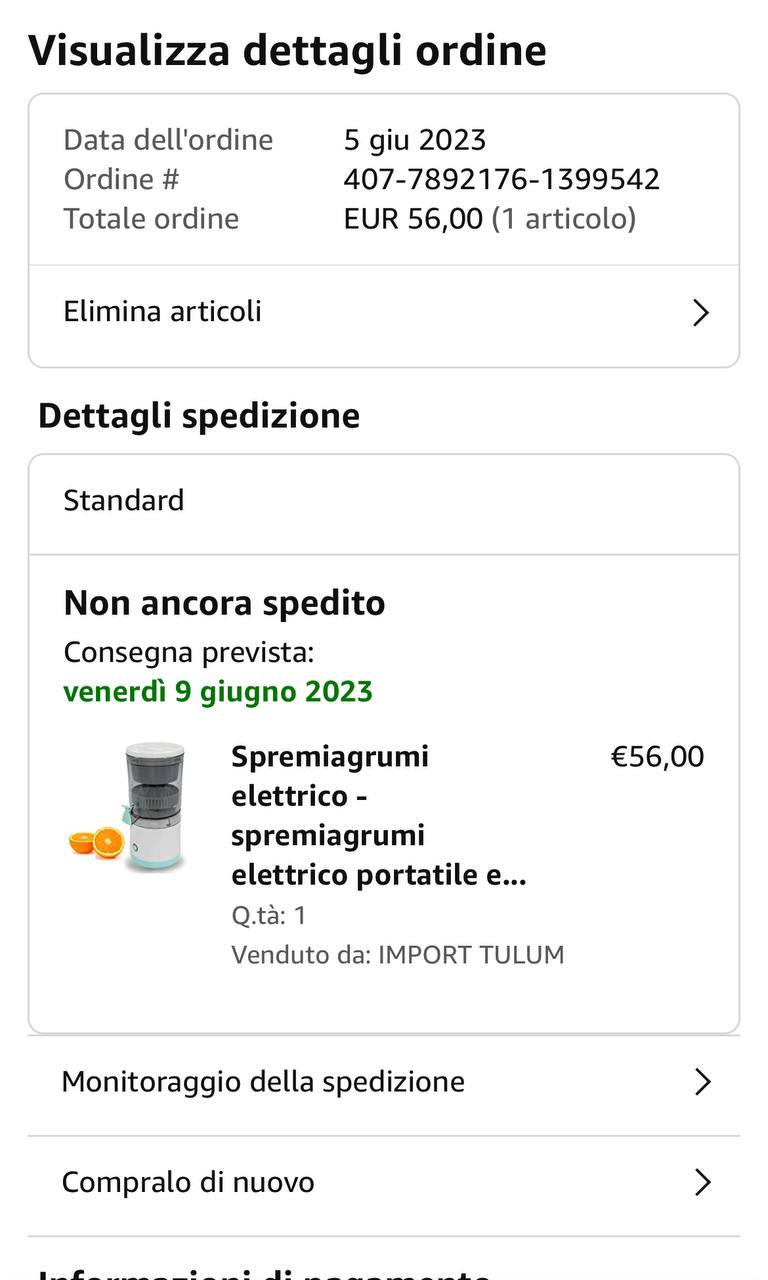Click the Standard shipping method row
Screen dimensions: 768x1280
124,500
